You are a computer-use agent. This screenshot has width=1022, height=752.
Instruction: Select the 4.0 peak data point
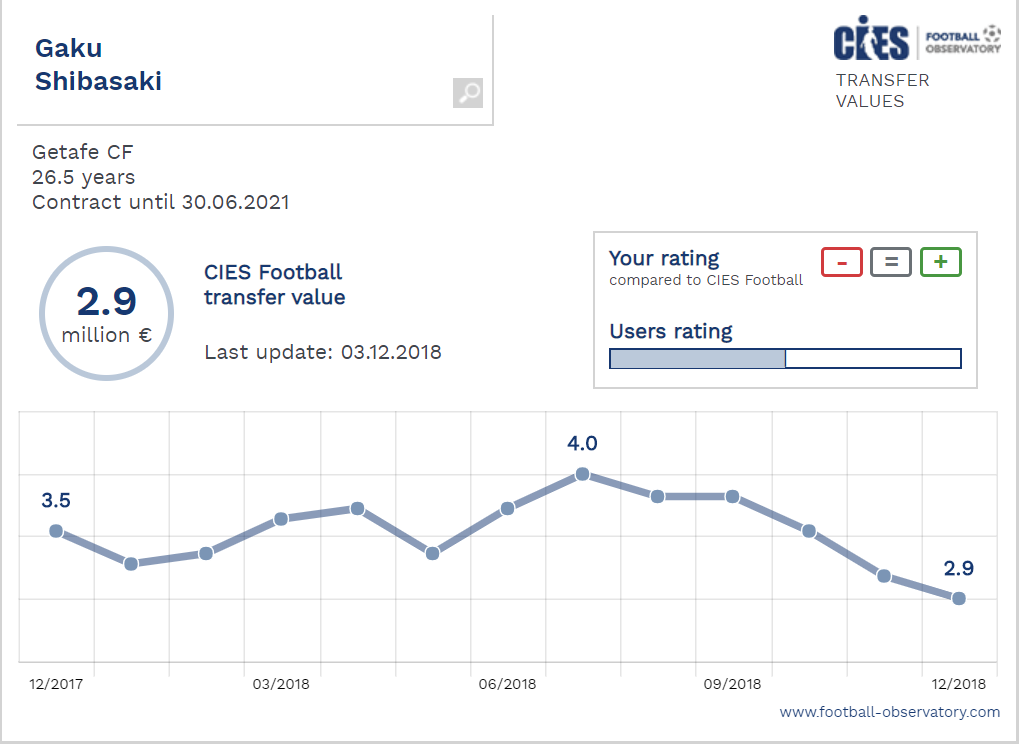[583, 474]
